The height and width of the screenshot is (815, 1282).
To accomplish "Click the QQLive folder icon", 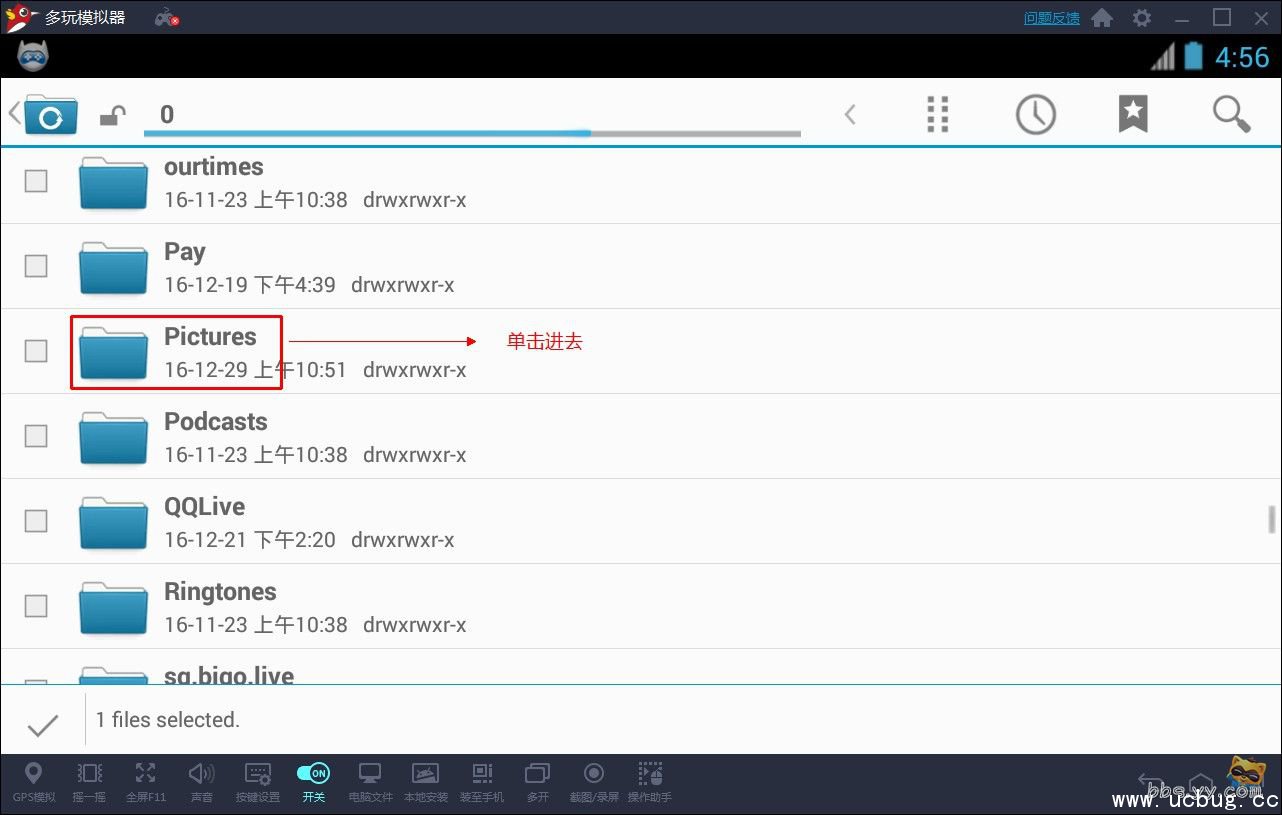I will point(113,521).
